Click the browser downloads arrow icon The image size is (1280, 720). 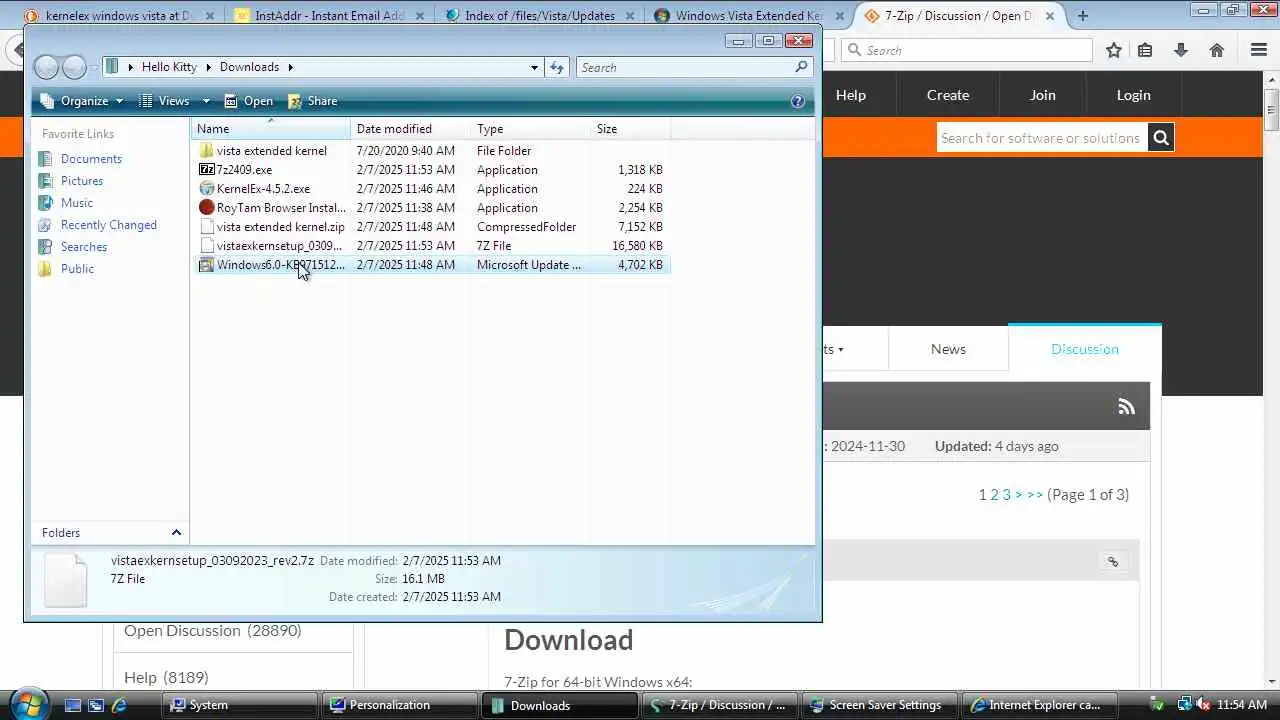(1181, 50)
